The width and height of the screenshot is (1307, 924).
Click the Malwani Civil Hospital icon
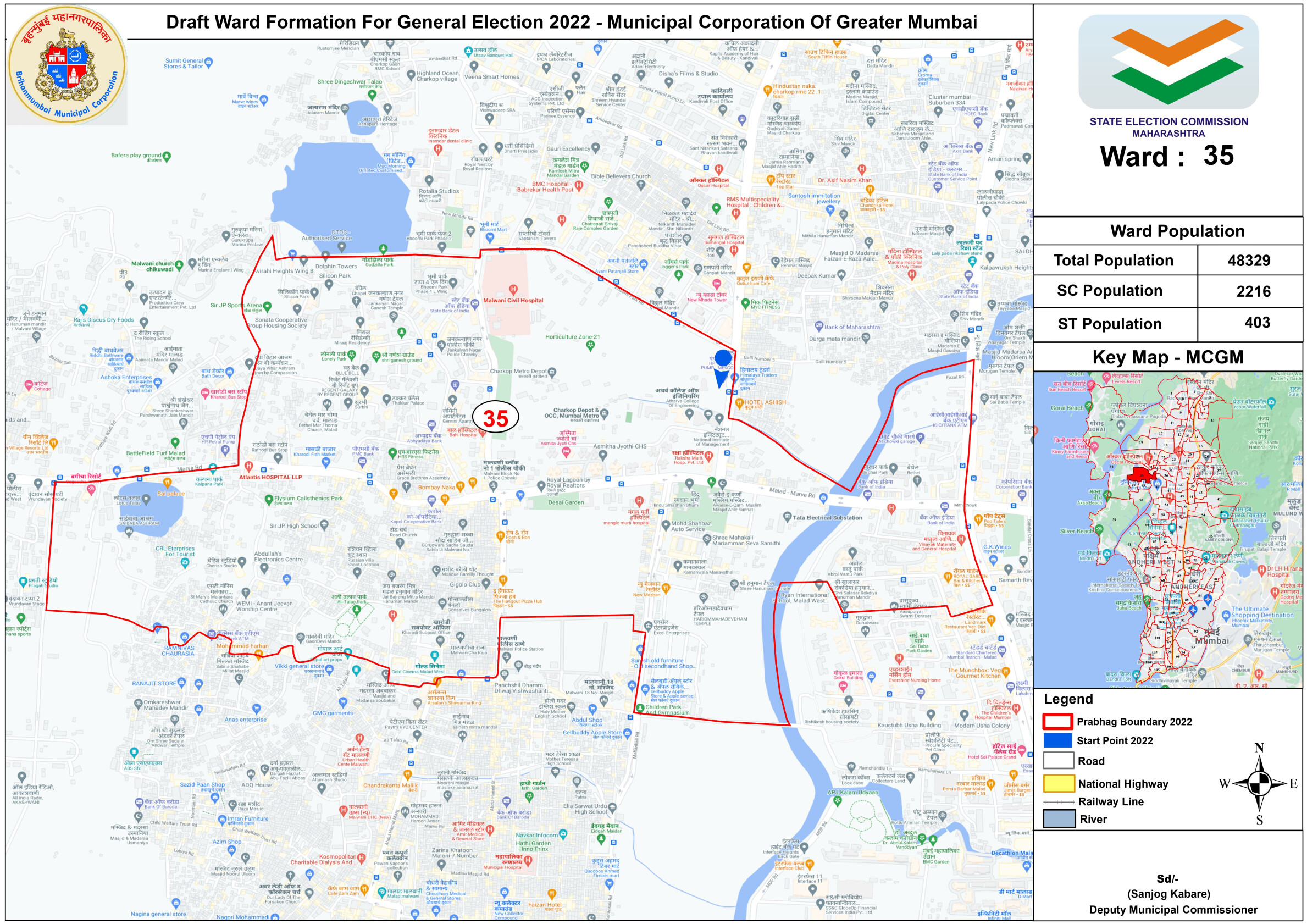(x=513, y=289)
